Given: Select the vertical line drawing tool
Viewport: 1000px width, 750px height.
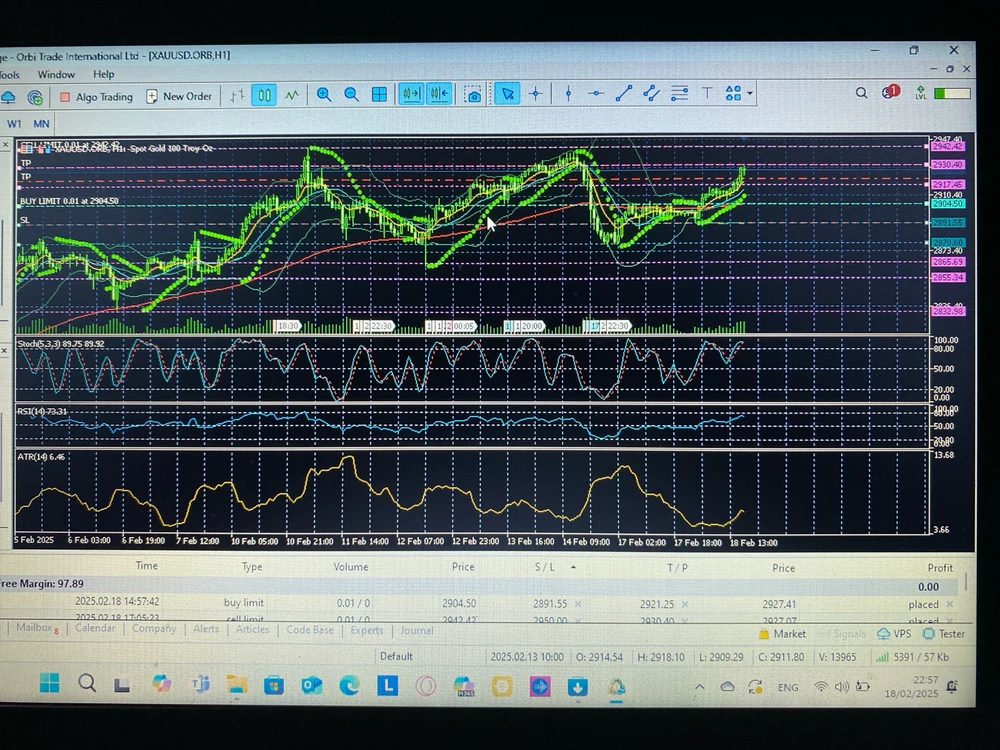Looking at the screenshot, I should [x=568, y=94].
